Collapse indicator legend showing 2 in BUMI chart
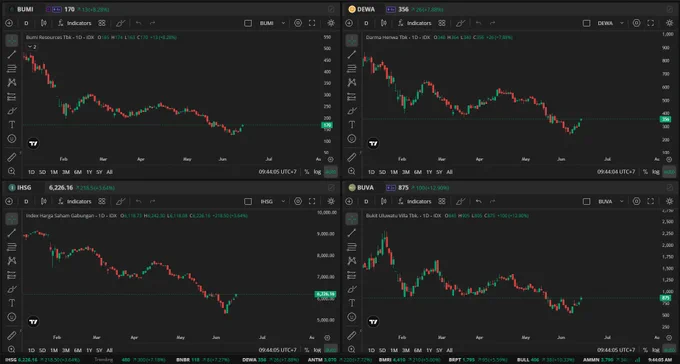 click(32, 47)
